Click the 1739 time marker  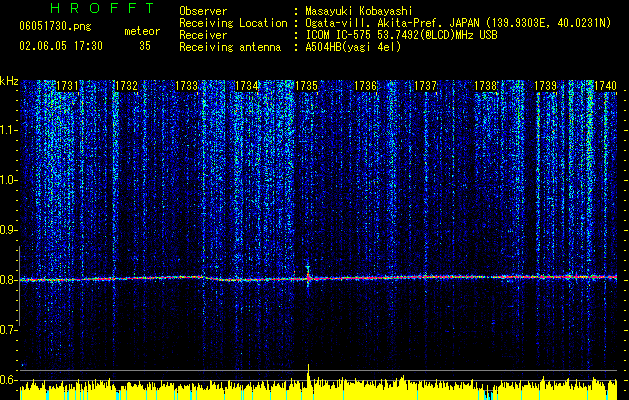545,86
